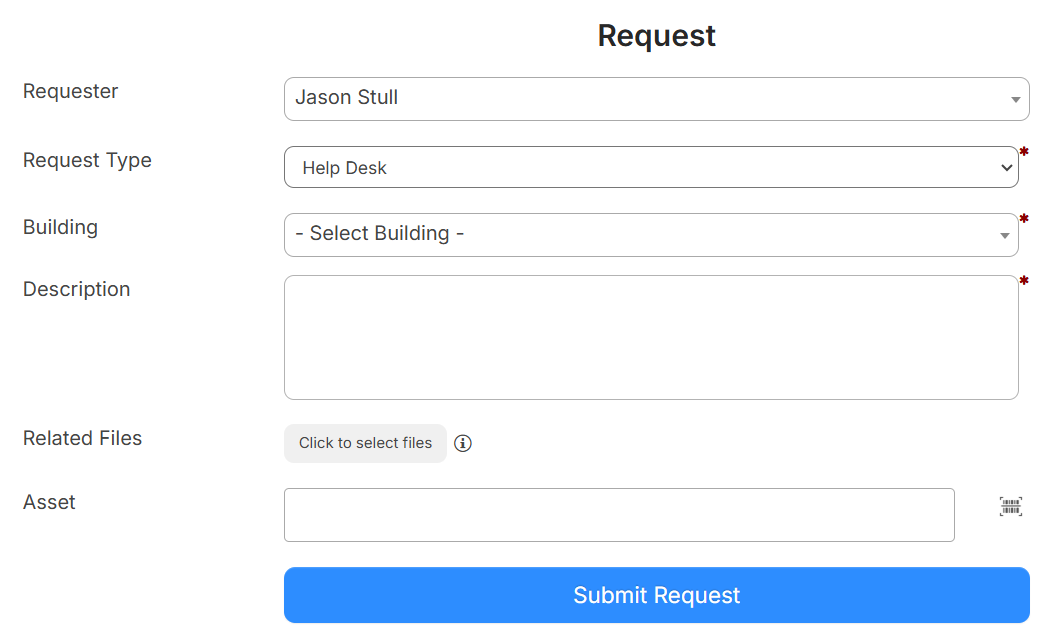Image resolution: width=1044 pixels, height=638 pixels.
Task: Expand the Building selector to choose a building
Action: pos(650,235)
